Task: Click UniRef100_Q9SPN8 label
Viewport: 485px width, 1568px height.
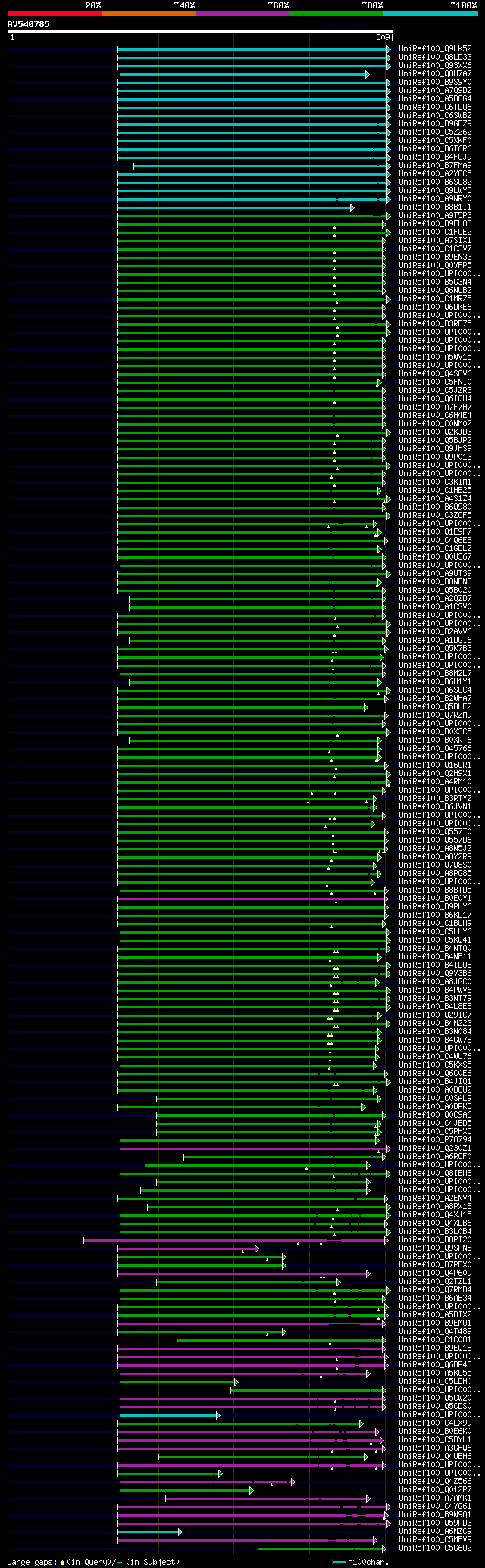Action: 435,1248
